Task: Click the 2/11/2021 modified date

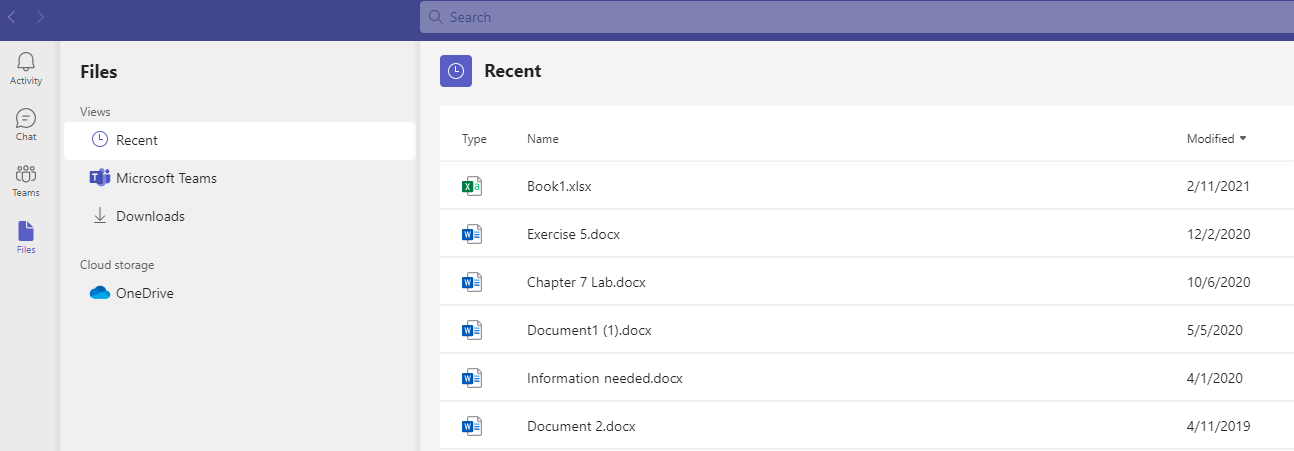Action: click(x=1218, y=186)
